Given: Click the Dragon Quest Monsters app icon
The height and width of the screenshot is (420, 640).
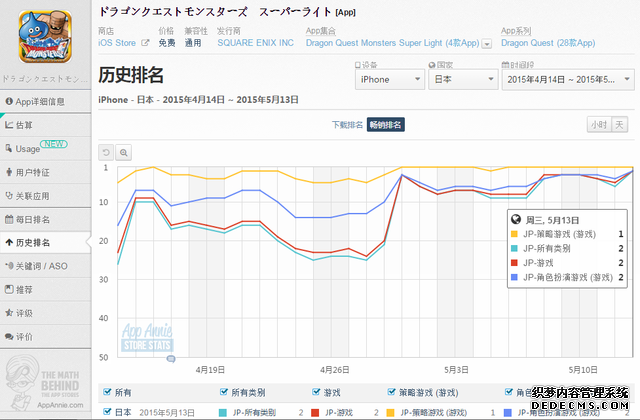Looking at the screenshot, I should tap(45, 37).
